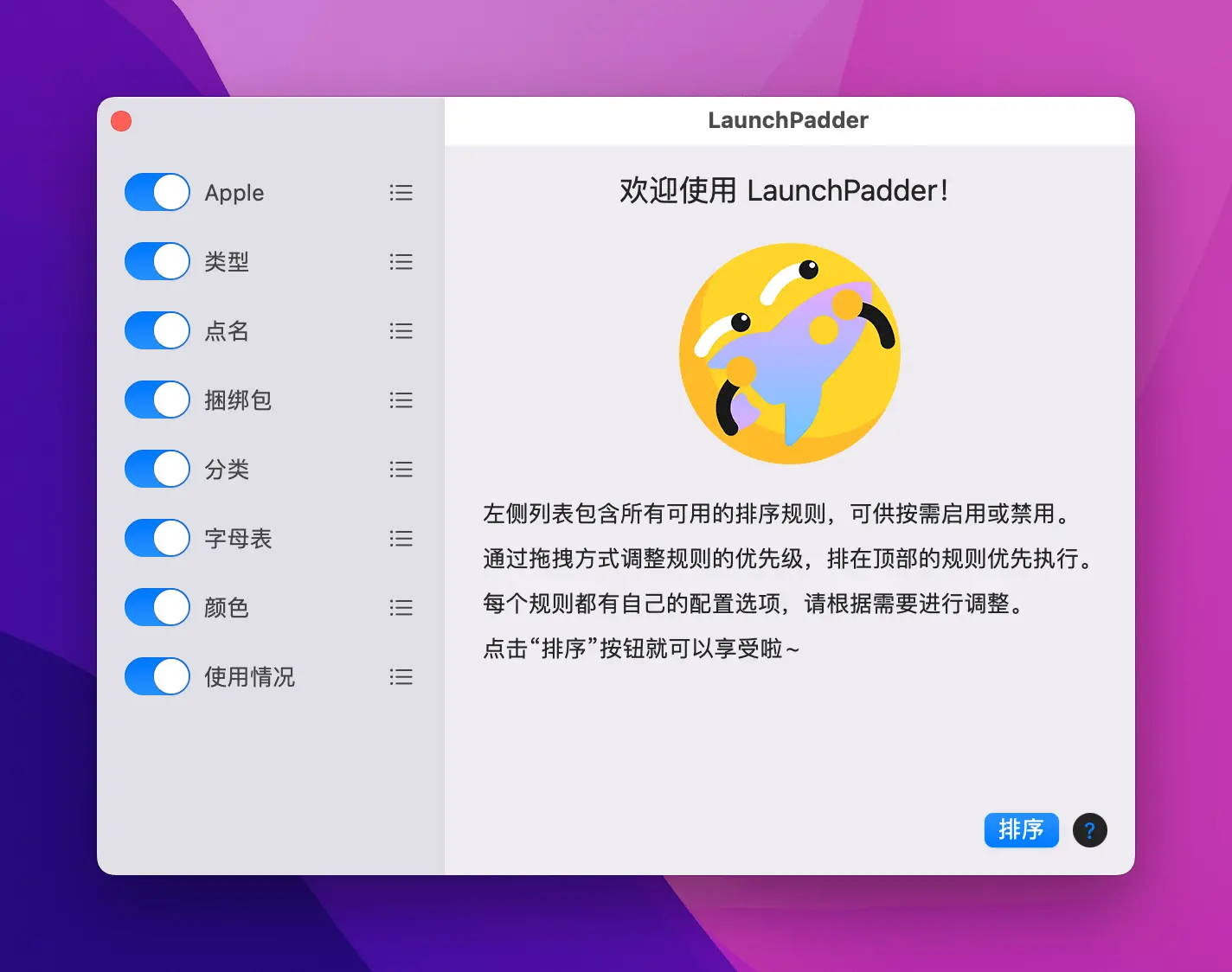Click the 捆绑包 row list icon
This screenshot has height=972, width=1232.
click(x=401, y=400)
